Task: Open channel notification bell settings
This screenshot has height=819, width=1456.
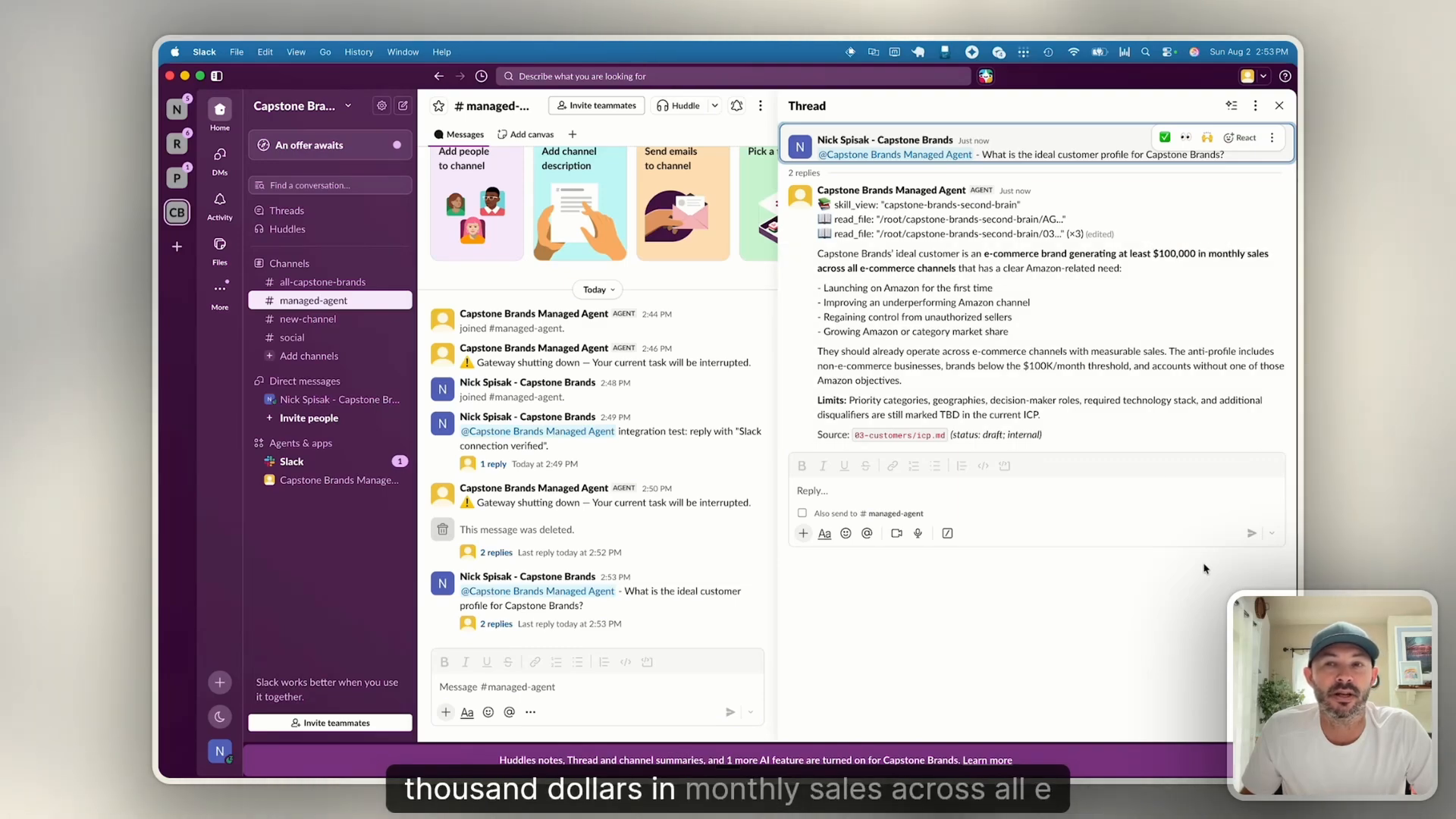Action: pyautogui.click(x=736, y=106)
